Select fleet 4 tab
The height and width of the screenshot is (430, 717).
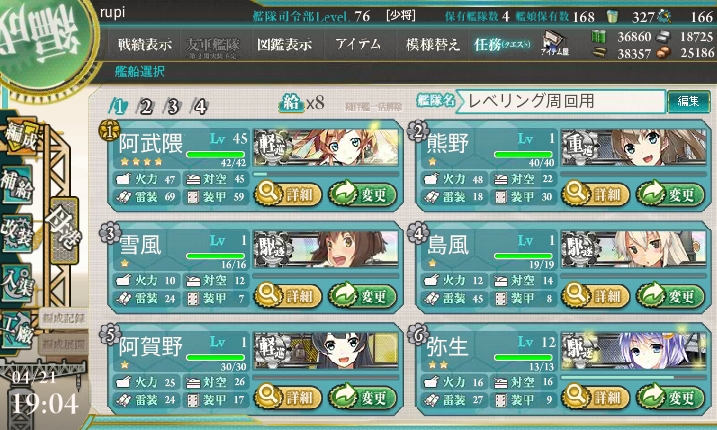(x=200, y=107)
